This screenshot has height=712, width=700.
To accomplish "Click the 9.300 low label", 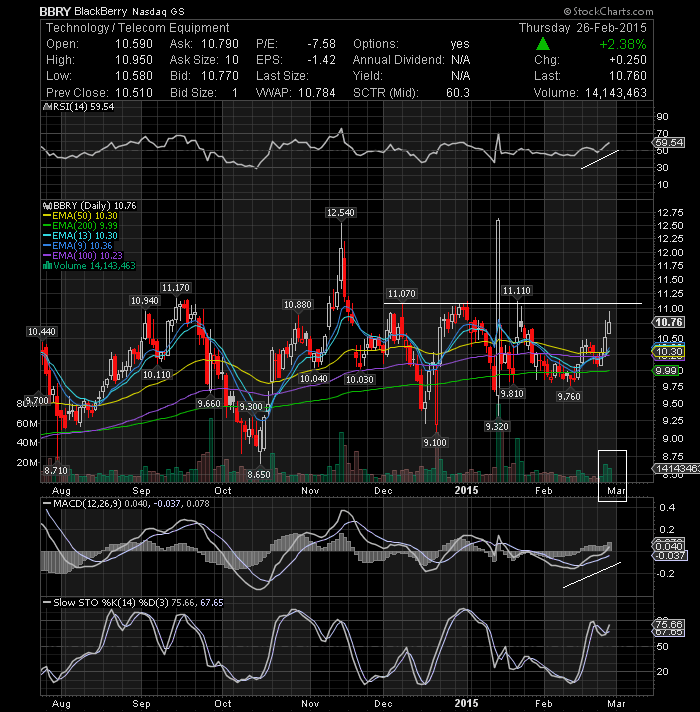I will (x=251, y=407).
